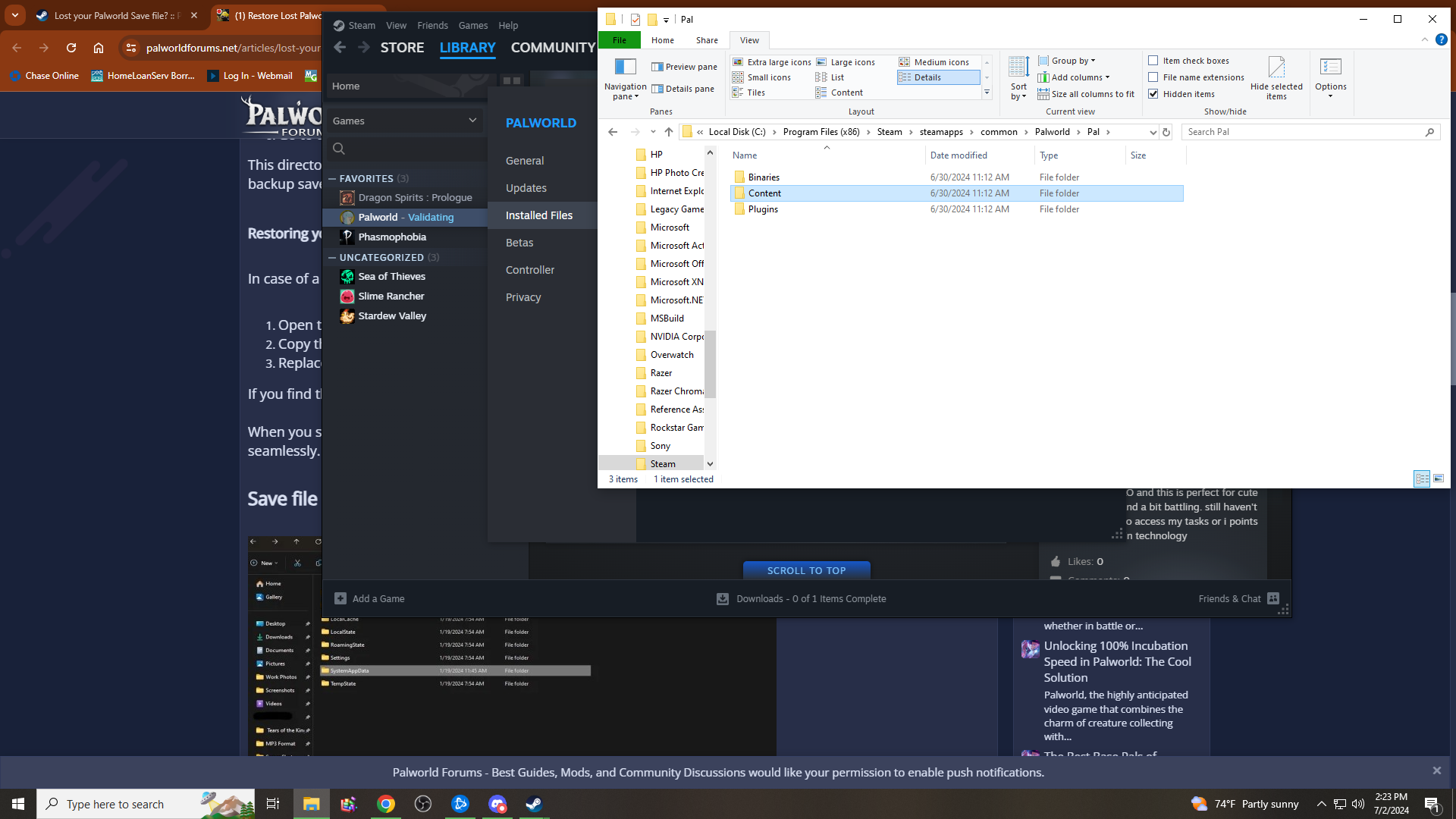Click the refresh button beside address bar
Image resolution: width=1456 pixels, height=819 pixels.
[x=1166, y=132]
